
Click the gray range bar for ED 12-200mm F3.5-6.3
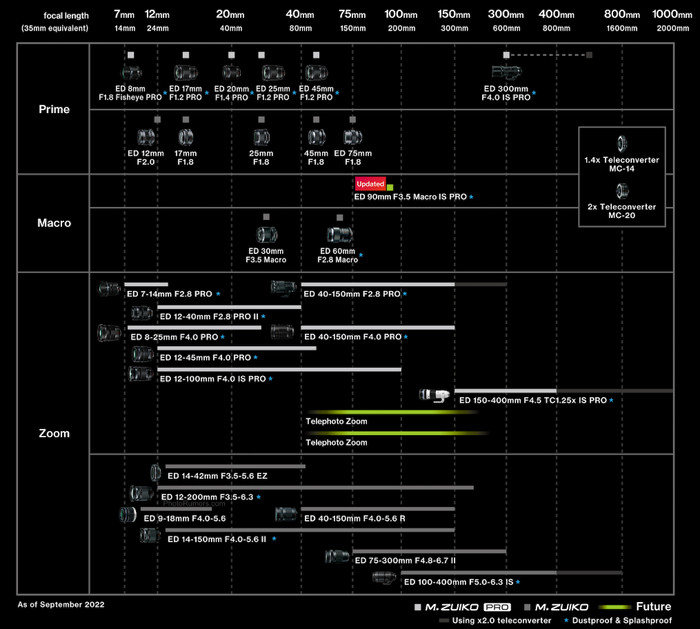tap(315, 487)
